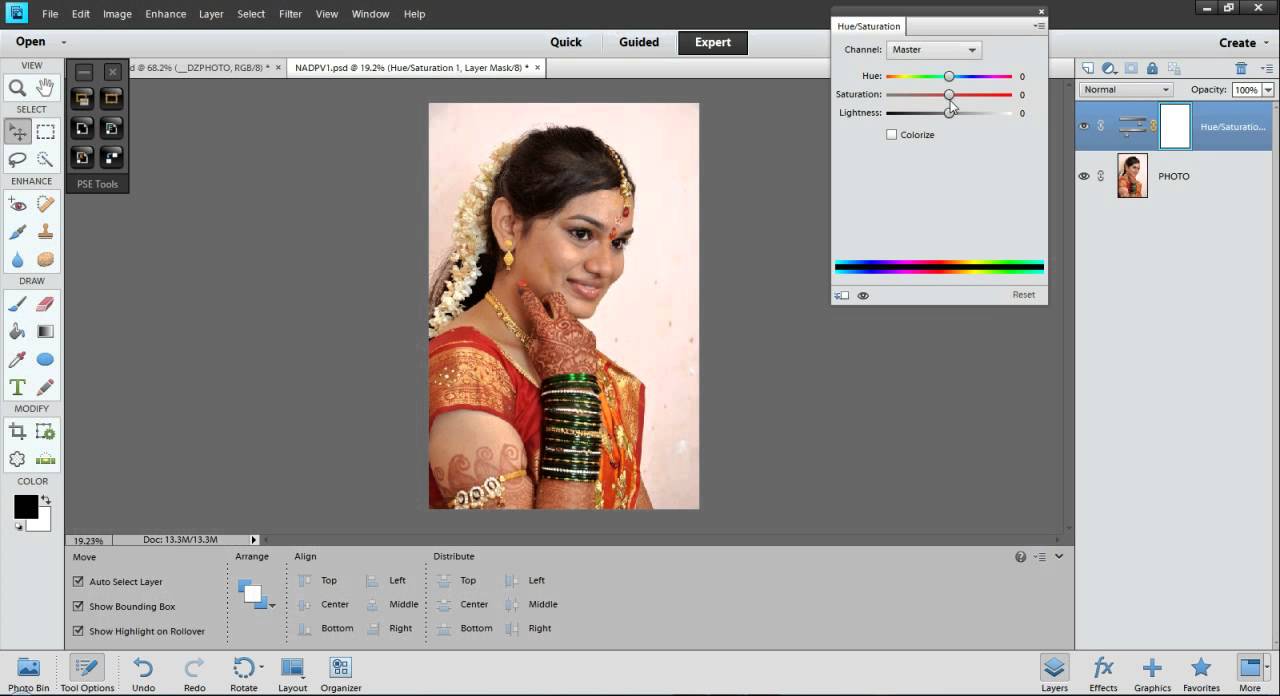Open the Organizer

click(x=341, y=674)
